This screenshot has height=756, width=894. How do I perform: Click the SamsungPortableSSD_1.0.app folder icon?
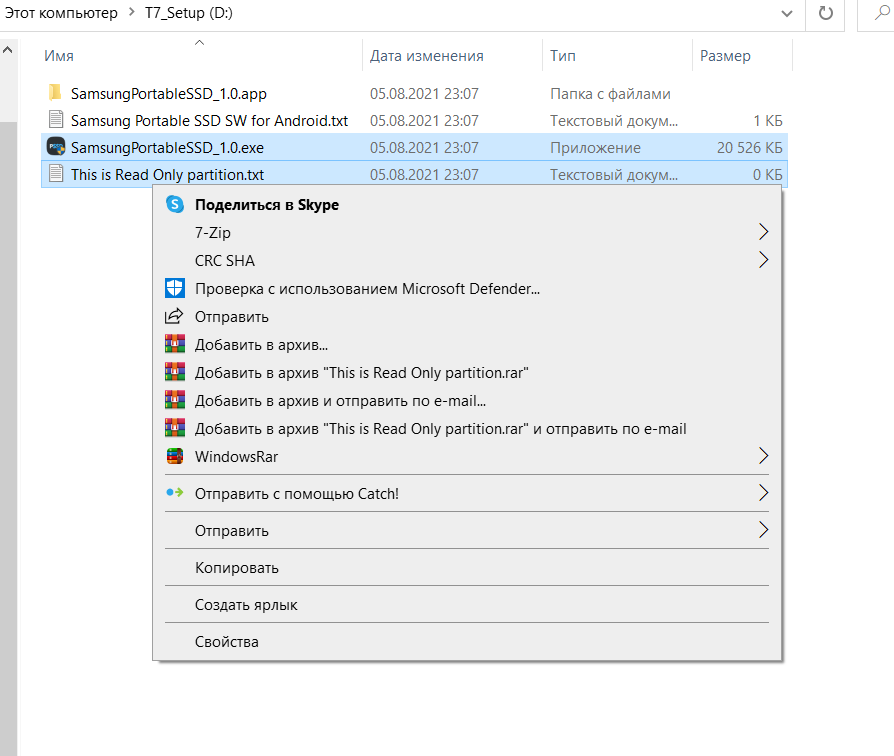pos(56,93)
